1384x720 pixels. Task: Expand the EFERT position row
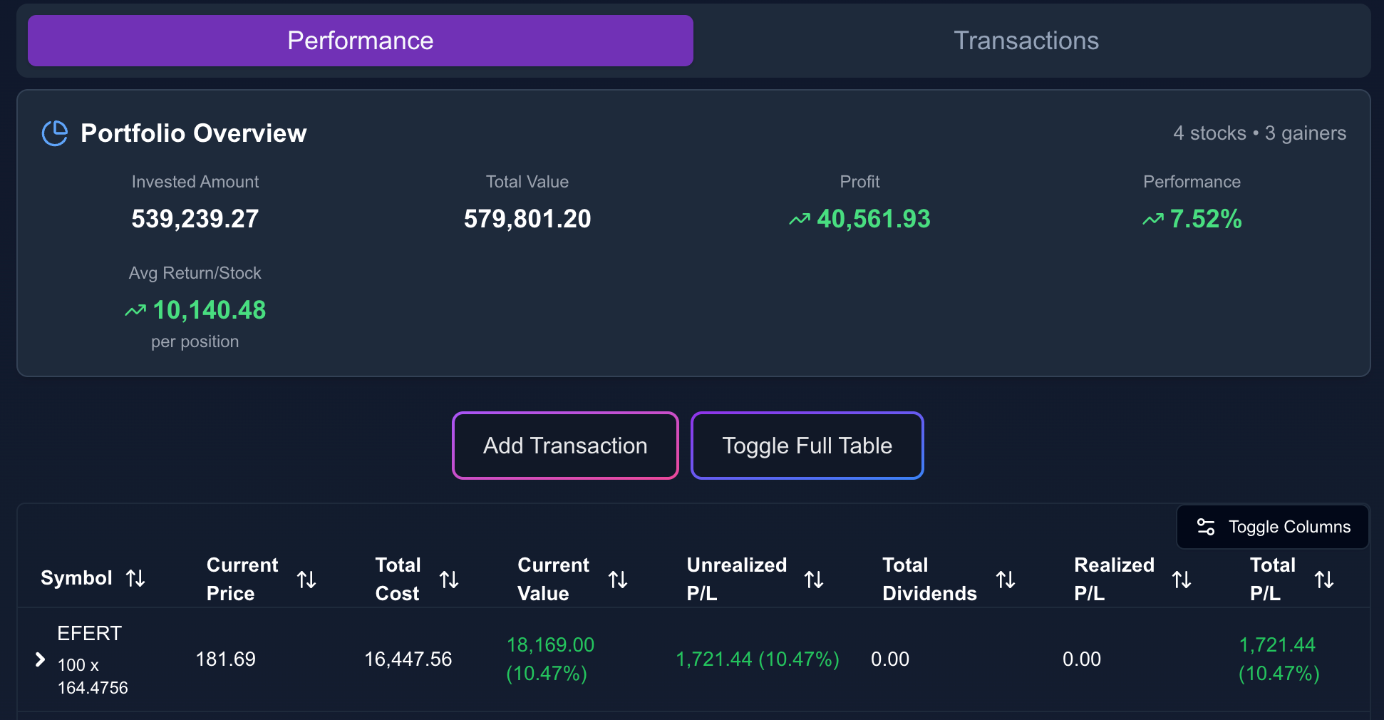coord(40,659)
